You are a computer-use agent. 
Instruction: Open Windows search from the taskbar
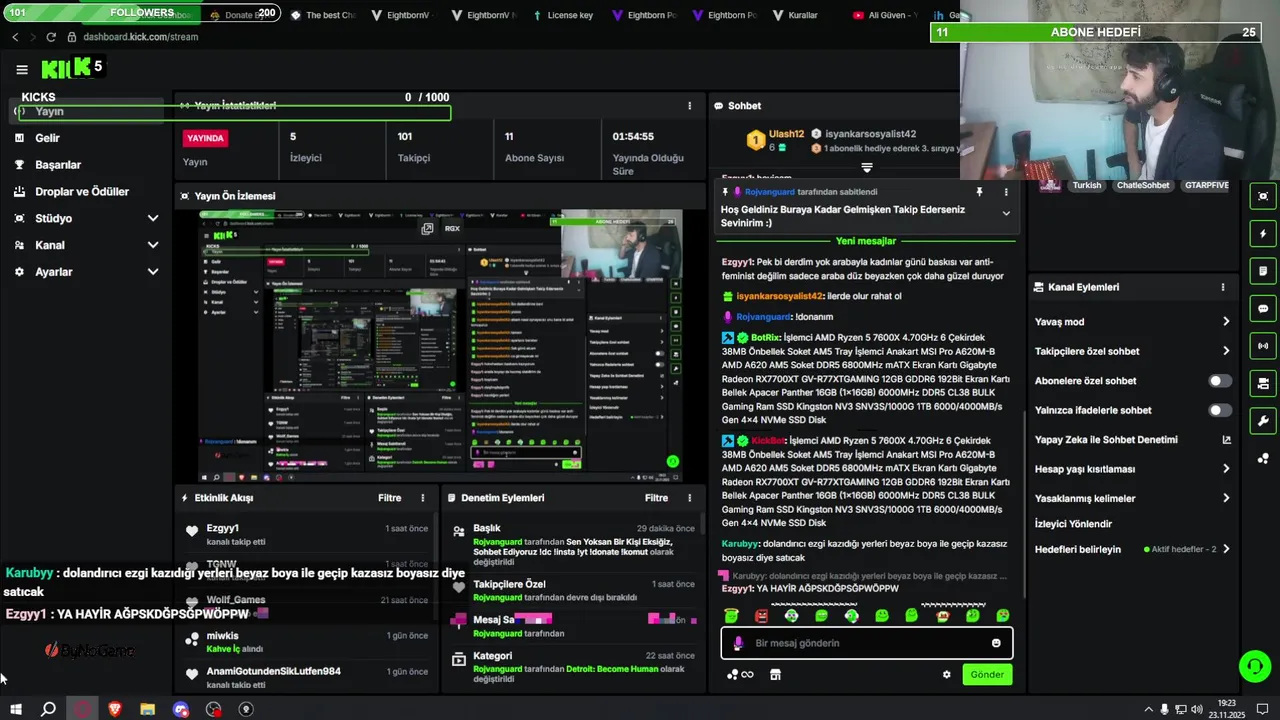pos(48,709)
